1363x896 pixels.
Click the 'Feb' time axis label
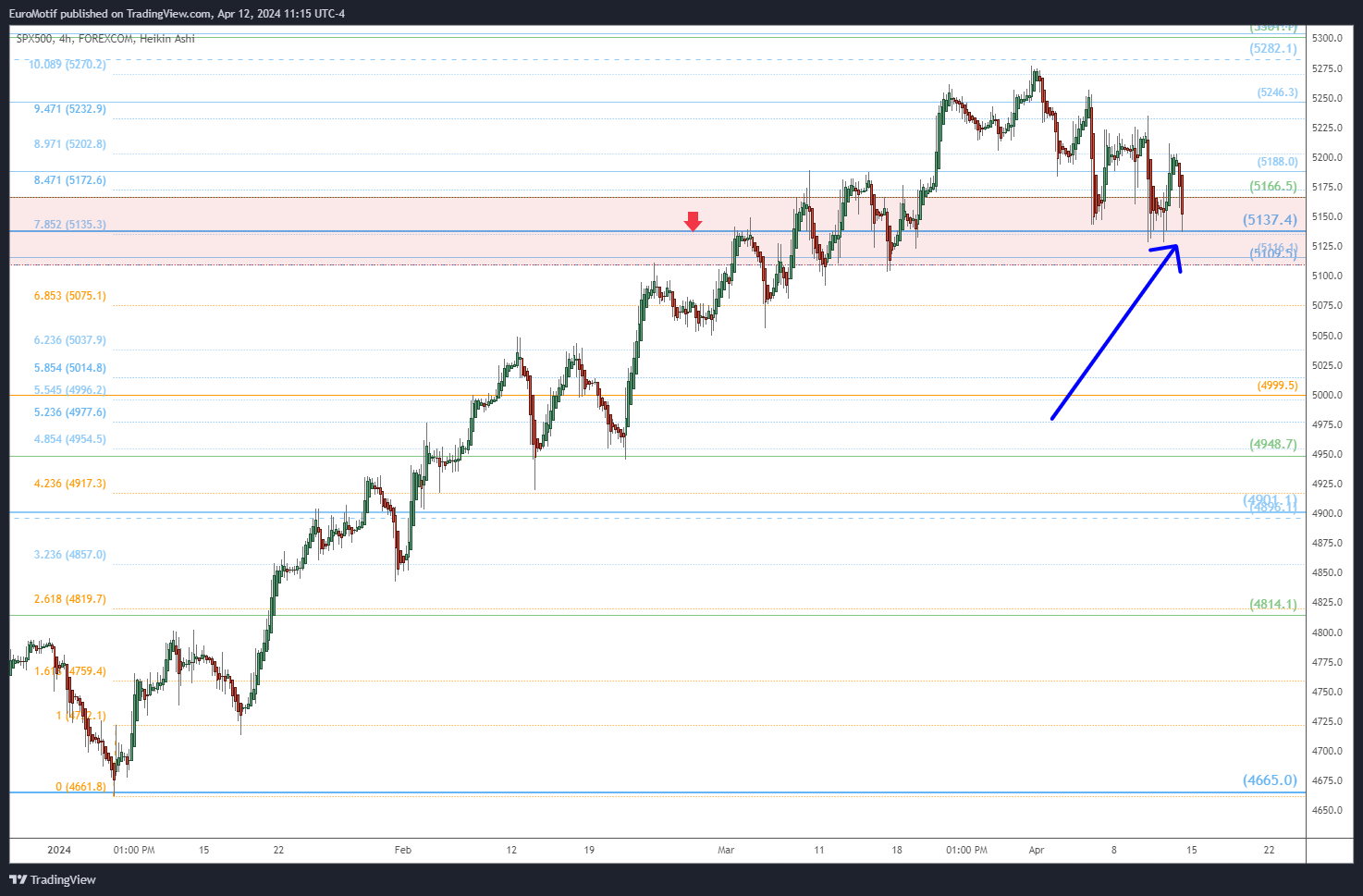pyautogui.click(x=403, y=850)
